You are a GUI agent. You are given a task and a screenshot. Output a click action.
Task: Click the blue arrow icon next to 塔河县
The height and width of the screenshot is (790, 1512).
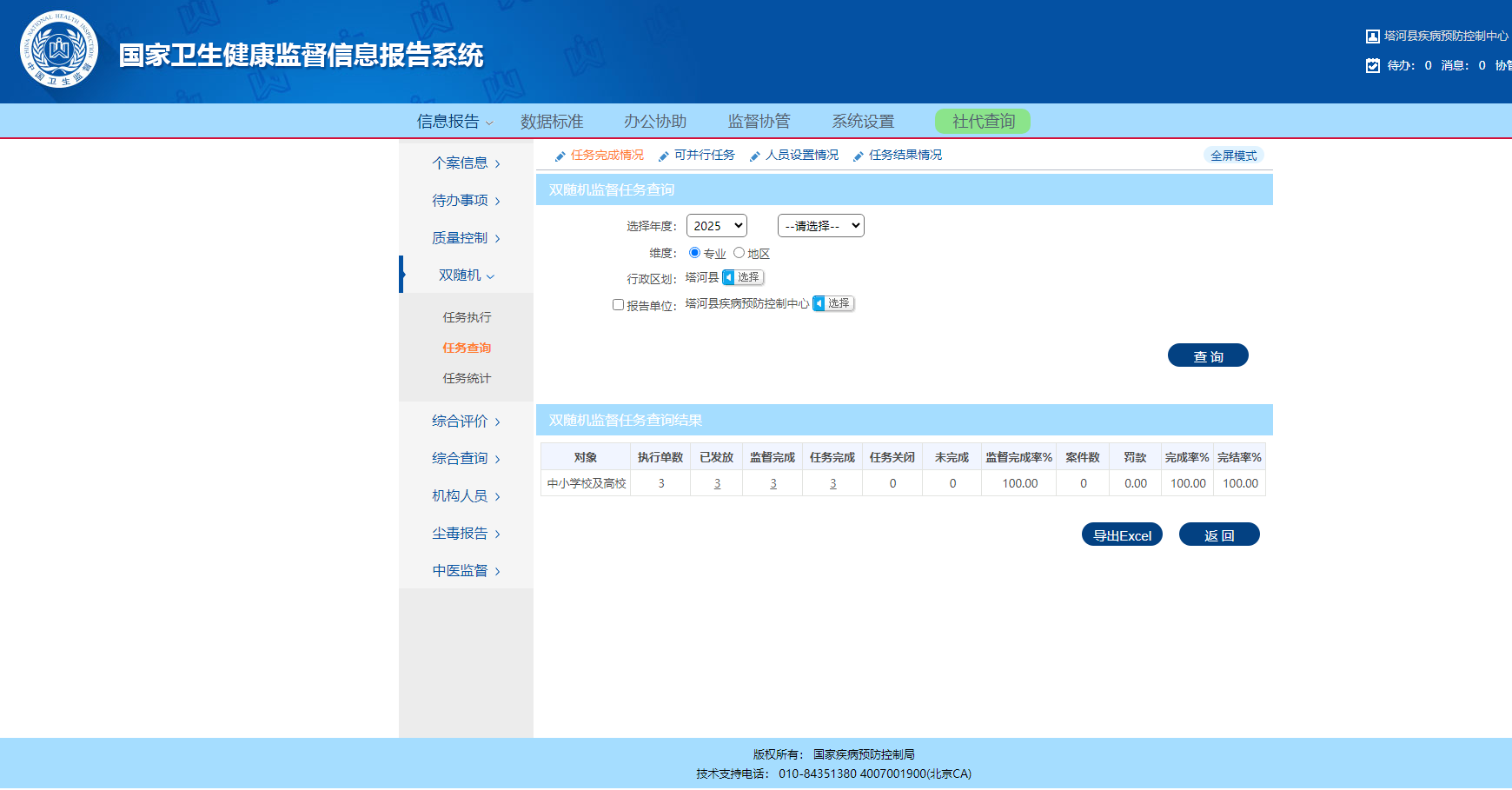click(x=729, y=278)
